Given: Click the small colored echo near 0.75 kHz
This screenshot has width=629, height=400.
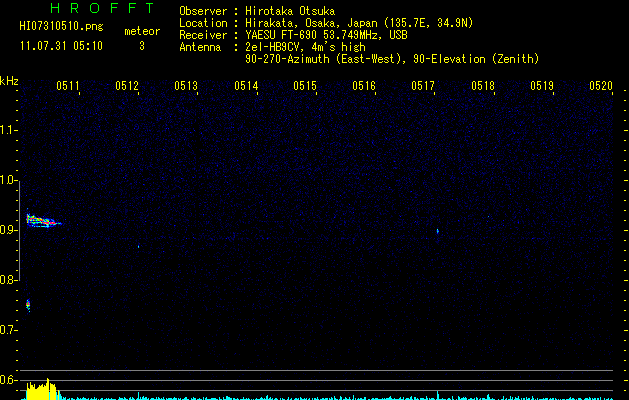Looking at the screenshot, I should (28, 305).
